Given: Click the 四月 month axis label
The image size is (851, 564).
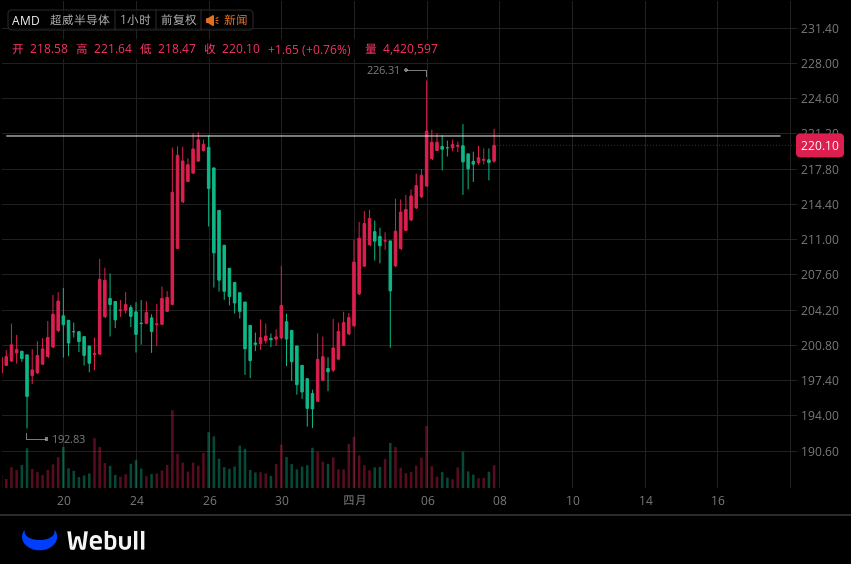Looking at the screenshot, I should tap(354, 500).
